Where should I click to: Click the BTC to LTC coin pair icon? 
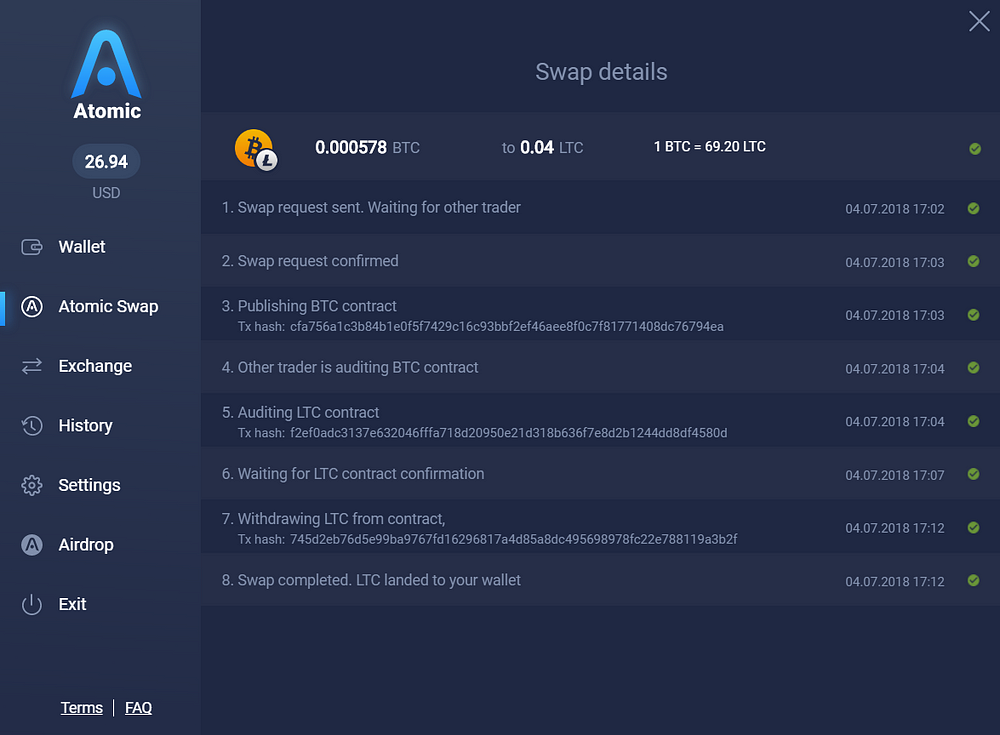coord(256,150)
